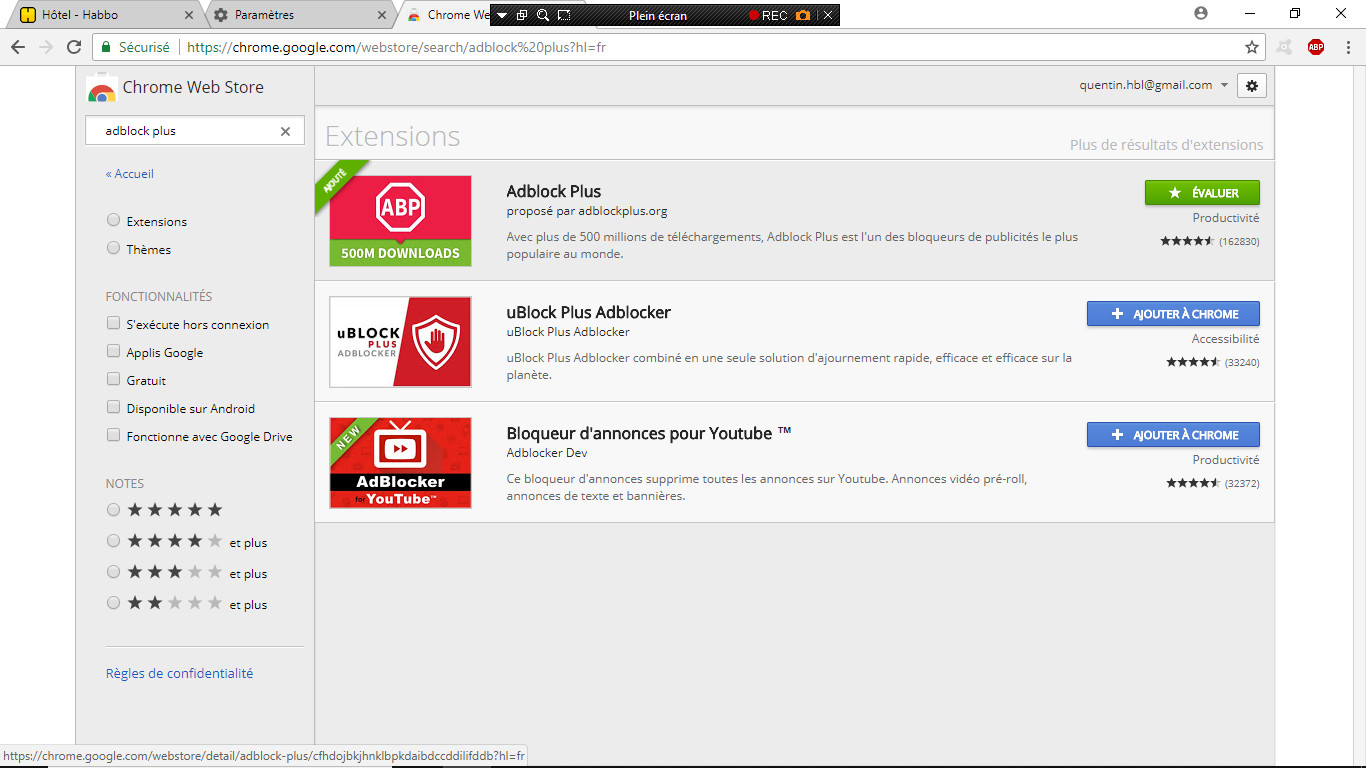Bookmark this page with the star icon

pos(1252,47)
